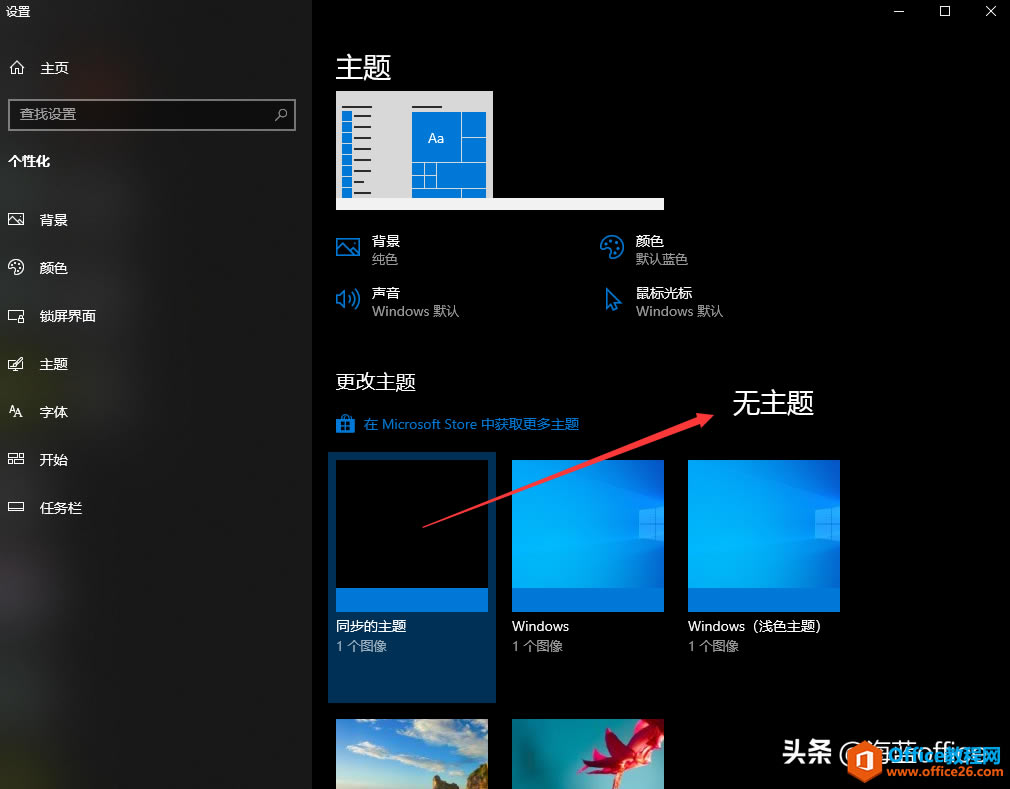Image resolution: width=1010 pixels, height=789 pixels.
Task: Select the Windows theme thumbnail
Action: click(587, 535)
